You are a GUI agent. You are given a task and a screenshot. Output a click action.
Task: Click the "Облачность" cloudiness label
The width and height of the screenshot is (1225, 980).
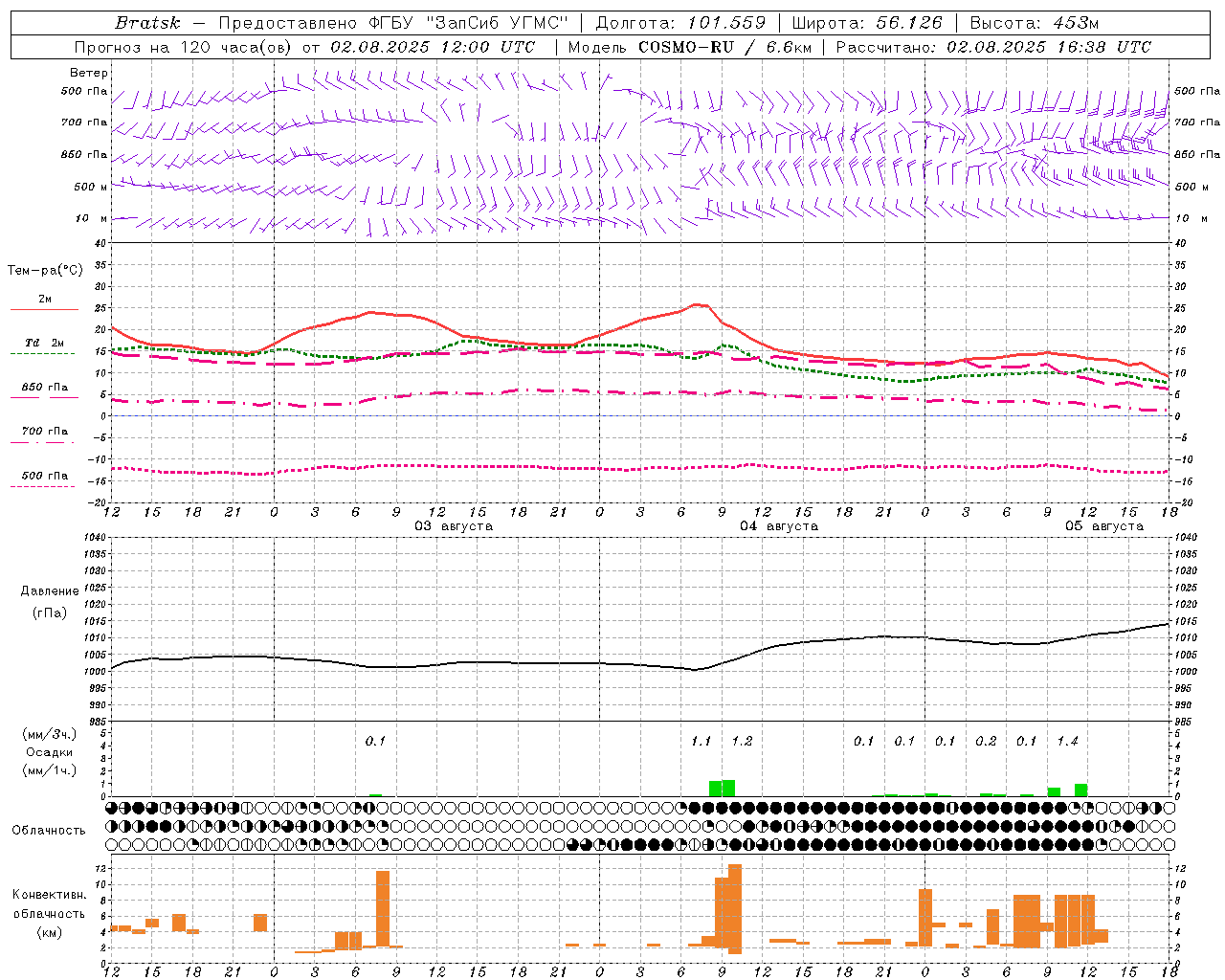(49, 830)
